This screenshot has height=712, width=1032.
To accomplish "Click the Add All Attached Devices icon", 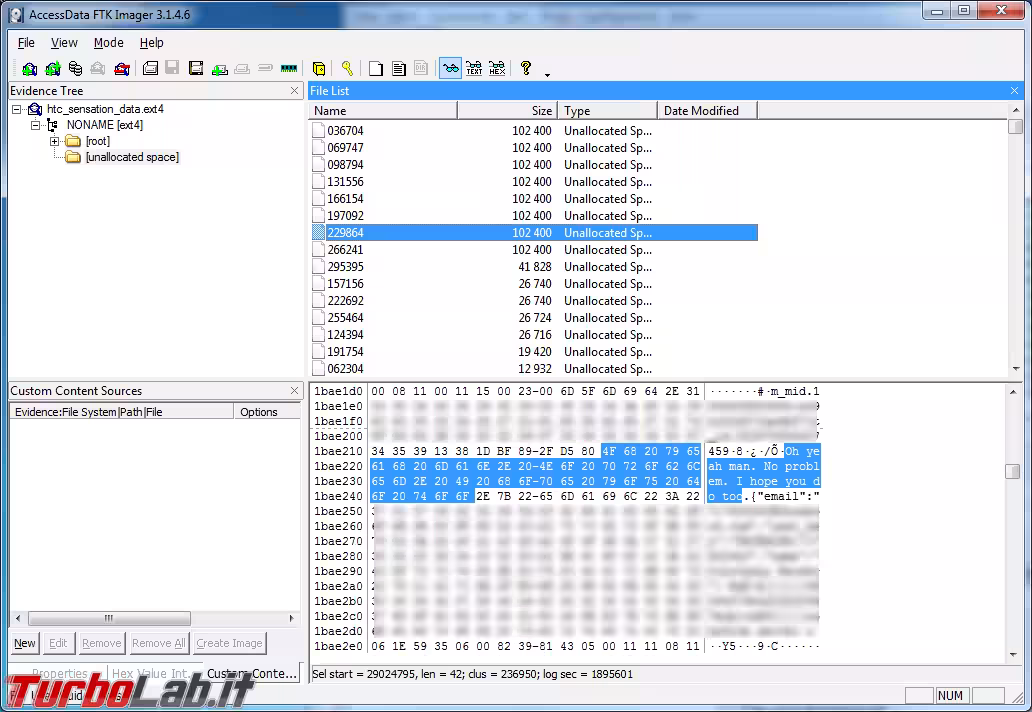I will point(51,68).
